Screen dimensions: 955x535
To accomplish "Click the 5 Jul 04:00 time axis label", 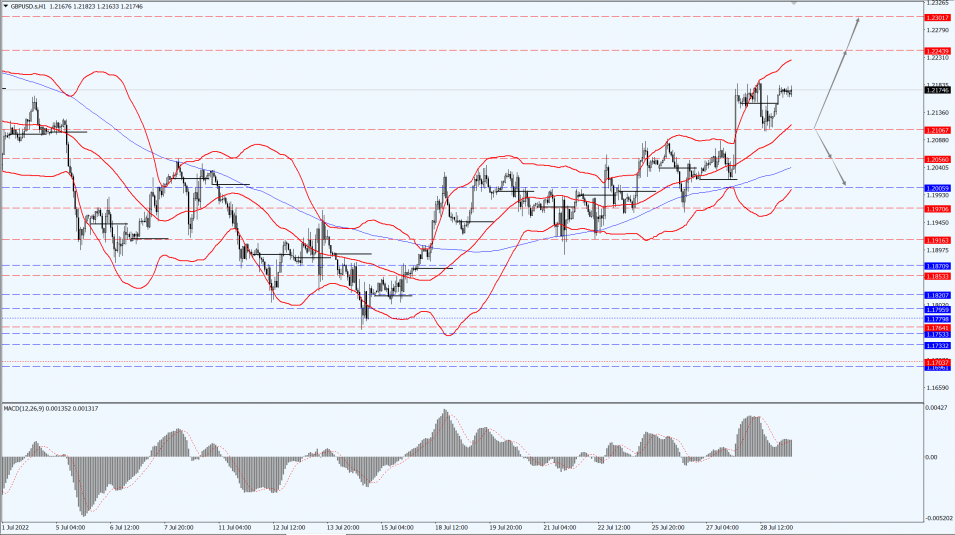I will [x=69, y=526].
